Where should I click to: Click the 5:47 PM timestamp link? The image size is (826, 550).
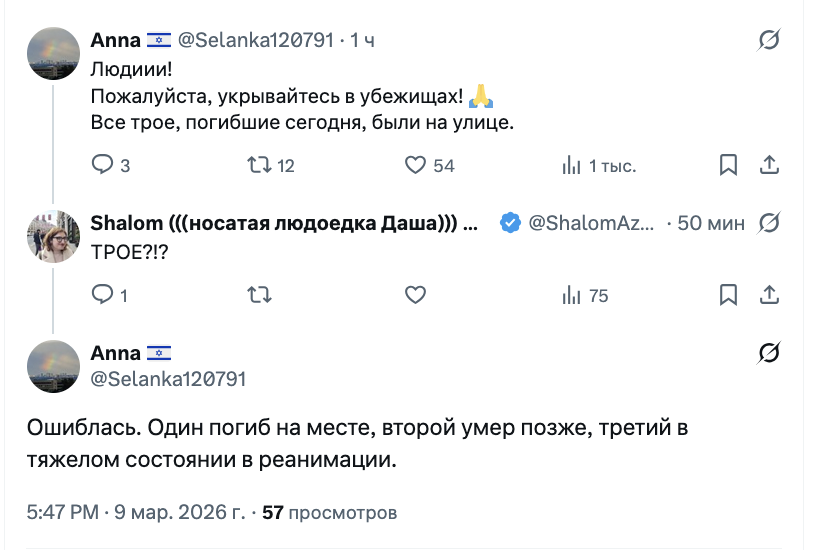pos(62,513)
